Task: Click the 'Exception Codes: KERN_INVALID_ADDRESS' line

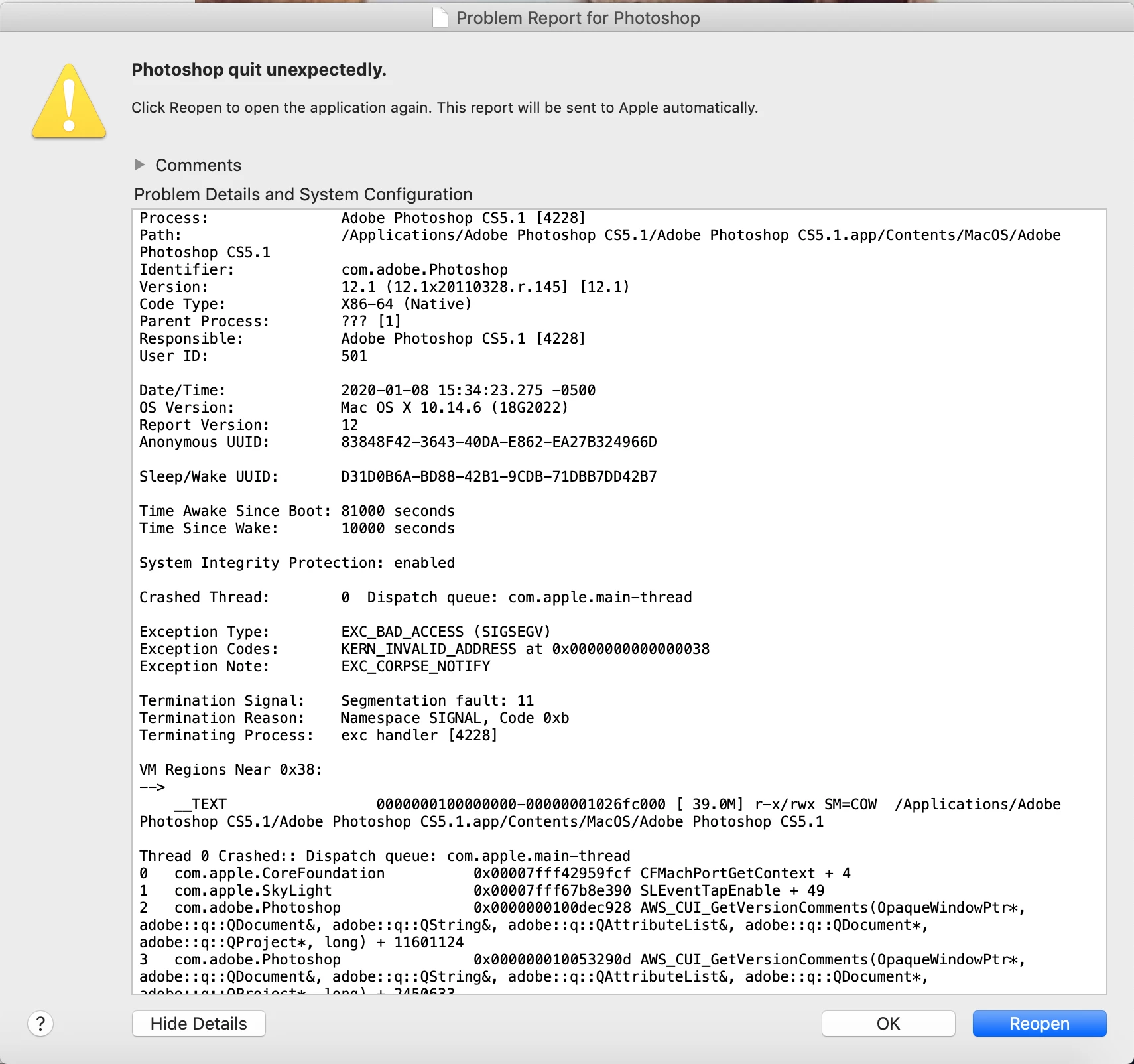Action: [x=424, y=649]
